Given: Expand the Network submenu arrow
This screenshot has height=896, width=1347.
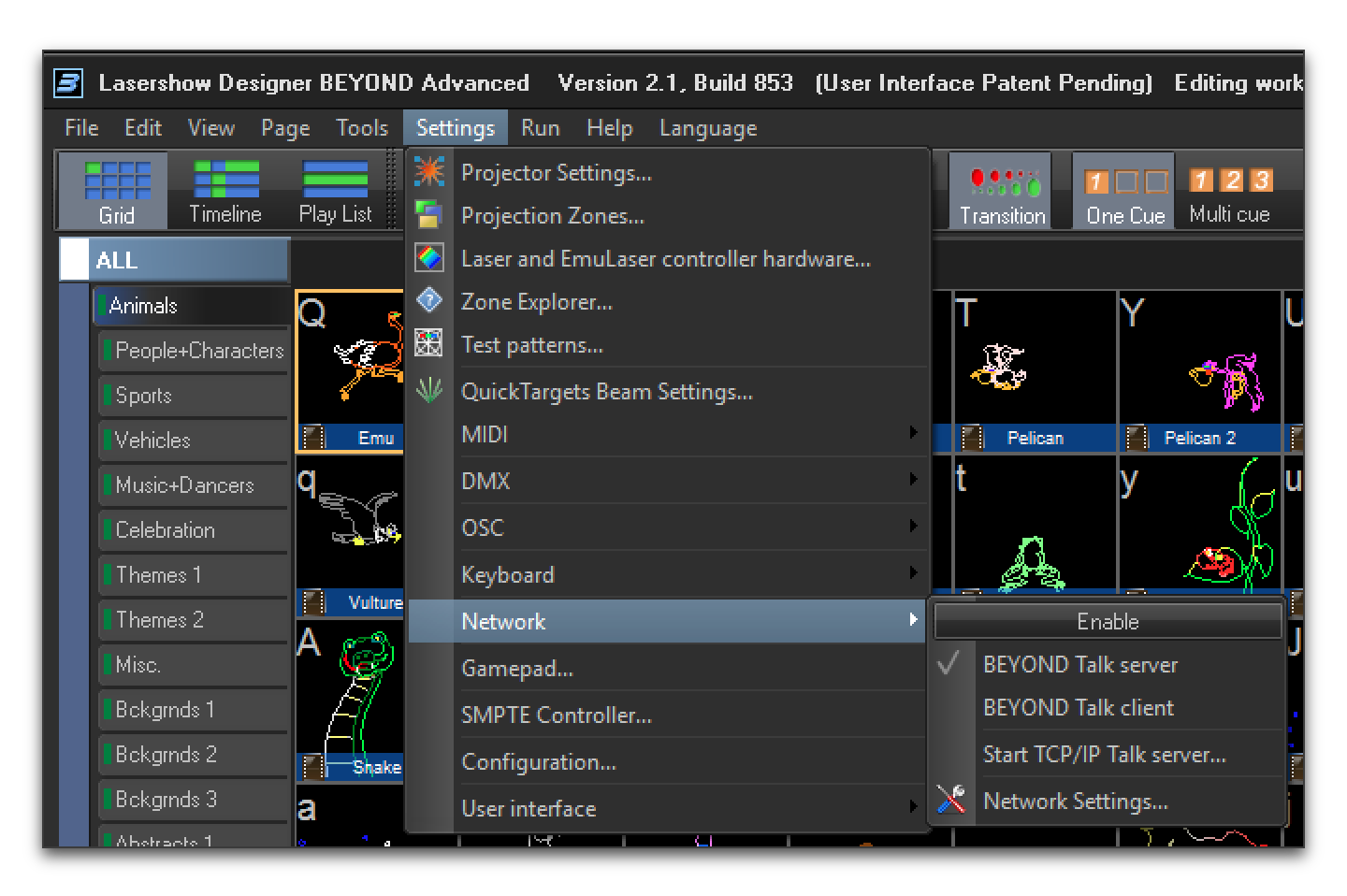Looking at the screenshot, I should [913, 619].
